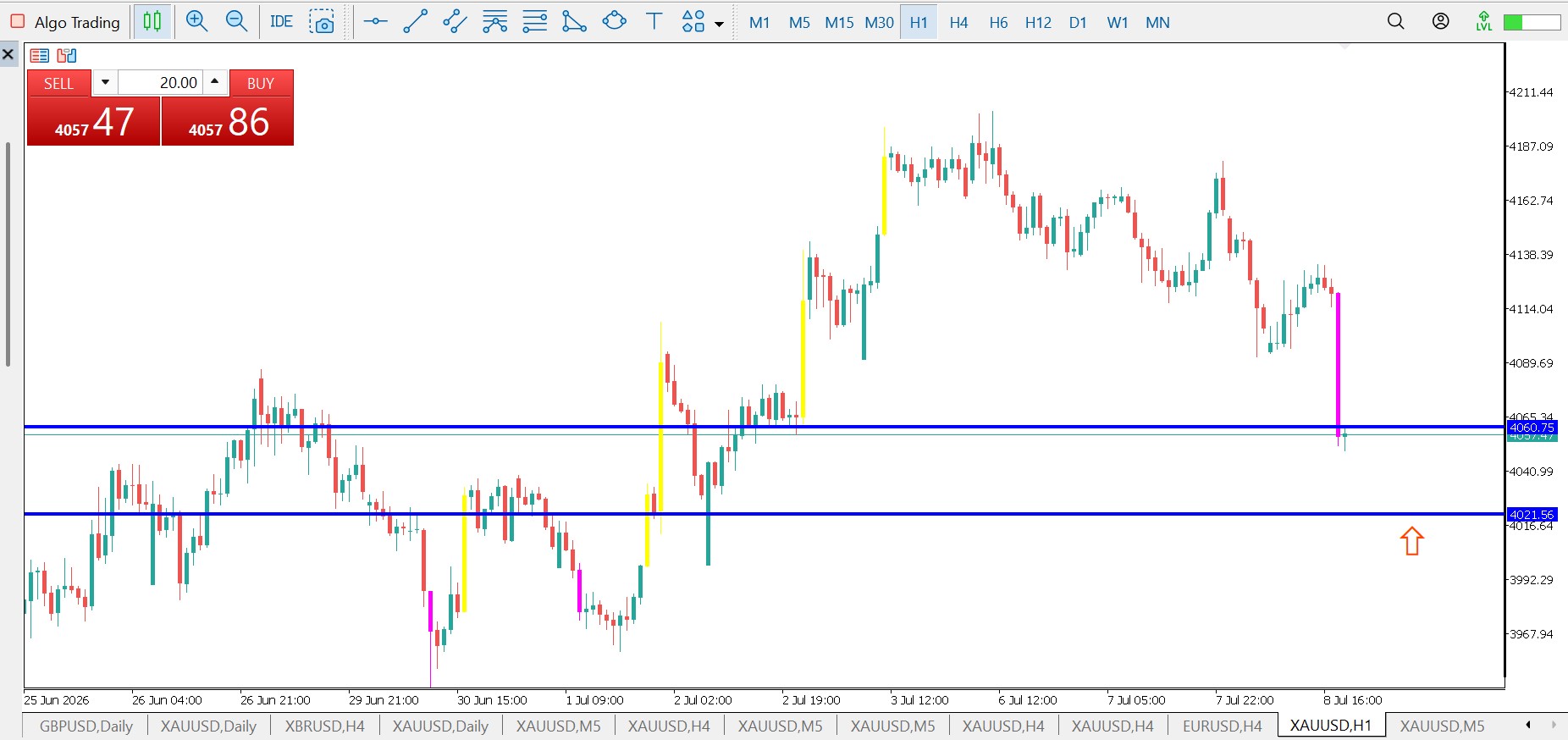
Task: Click the 4211.44 price scale value
Action: pos(1532,92)
